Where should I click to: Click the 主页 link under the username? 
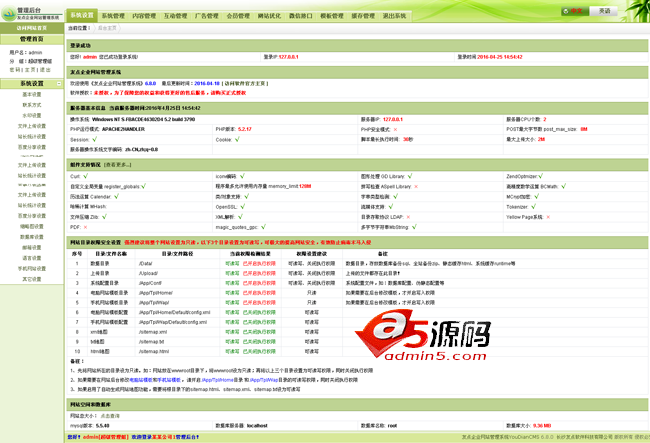(30, 70)
